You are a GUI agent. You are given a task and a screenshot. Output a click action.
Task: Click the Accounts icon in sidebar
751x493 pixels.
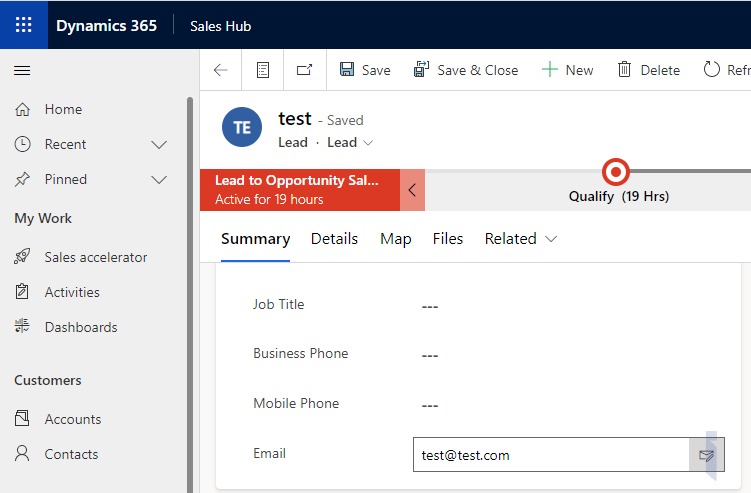click(22, 418)
